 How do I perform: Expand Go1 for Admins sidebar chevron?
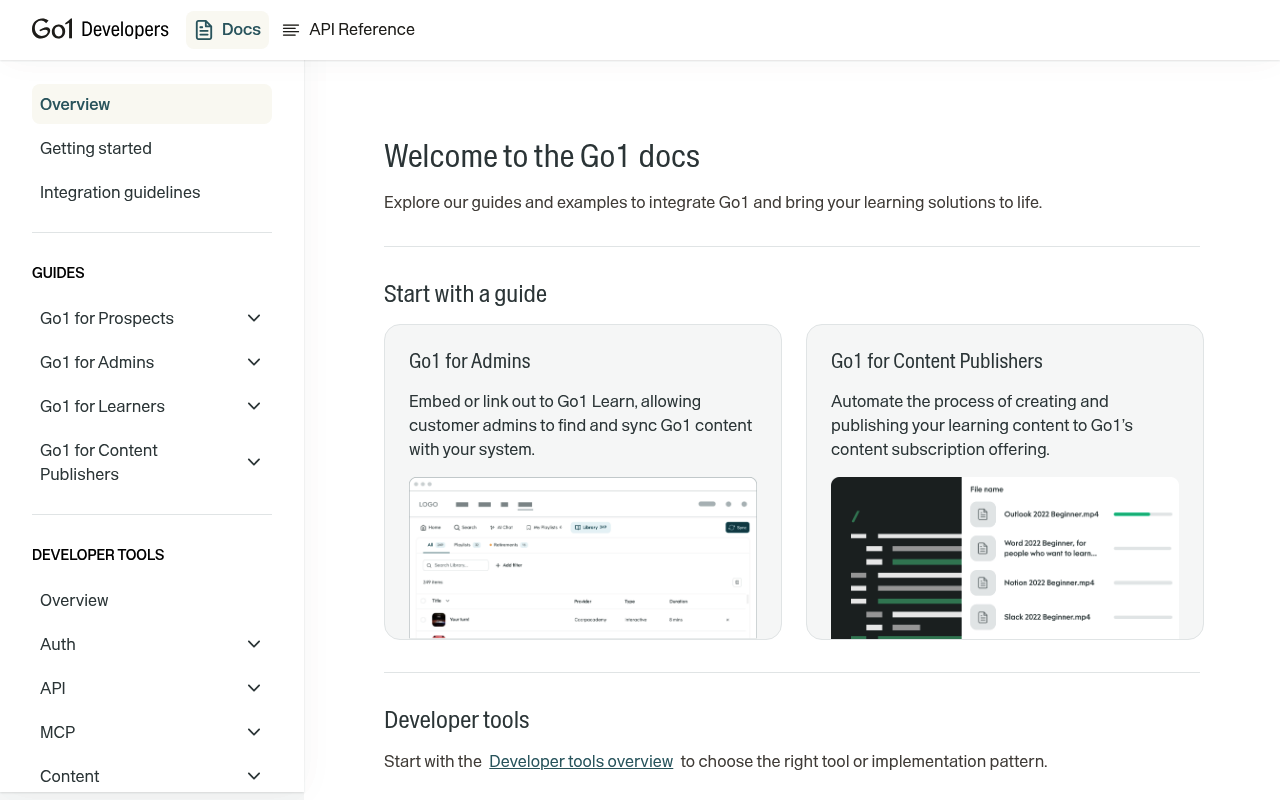[254, 362]
